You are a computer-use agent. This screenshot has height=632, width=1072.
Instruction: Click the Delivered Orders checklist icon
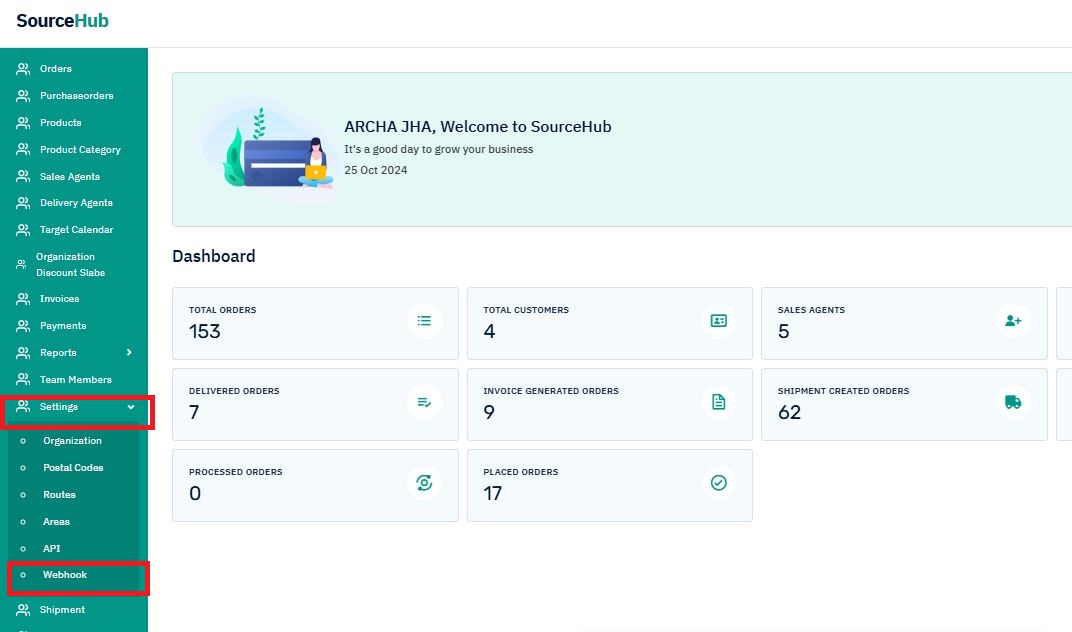click(x=424, y=402)
